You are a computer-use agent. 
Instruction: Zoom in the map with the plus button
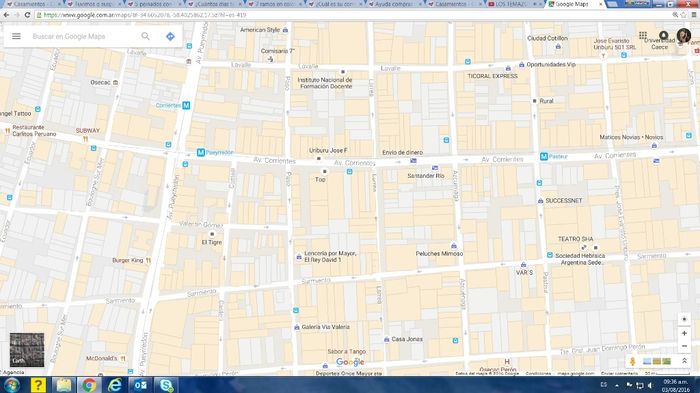click(x=684, y=333)
